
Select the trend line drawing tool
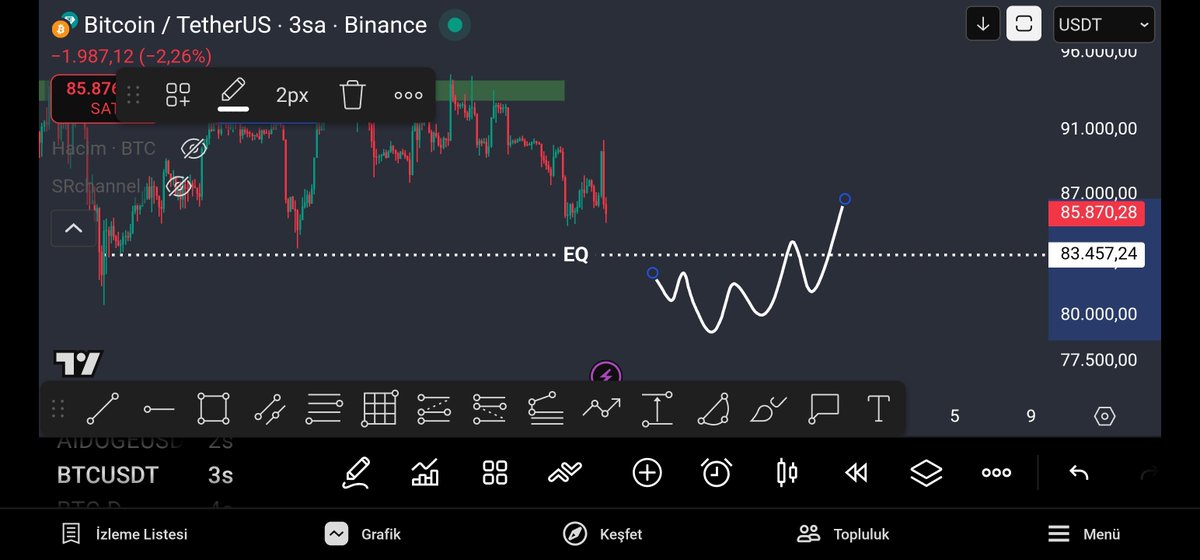point(103,409)
